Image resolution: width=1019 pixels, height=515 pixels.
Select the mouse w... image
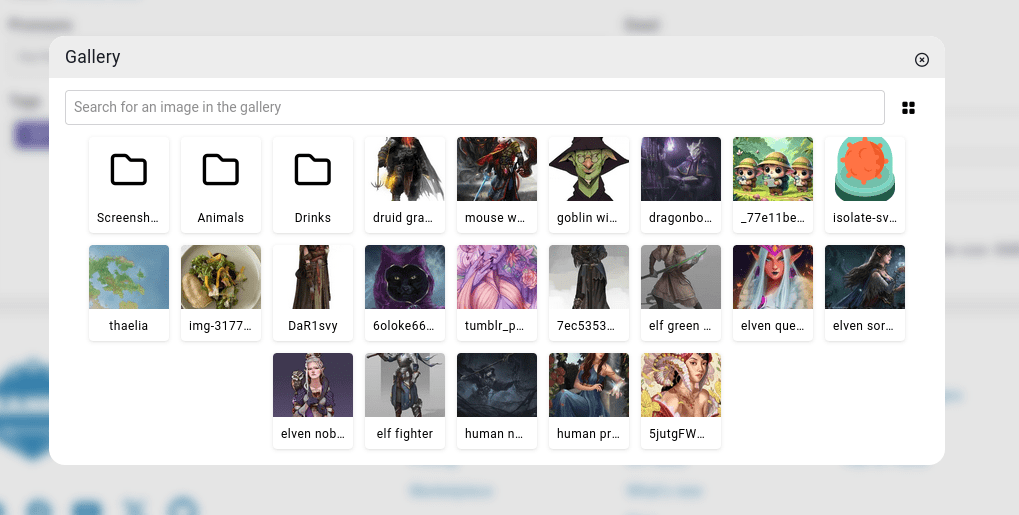click(497, 185)
